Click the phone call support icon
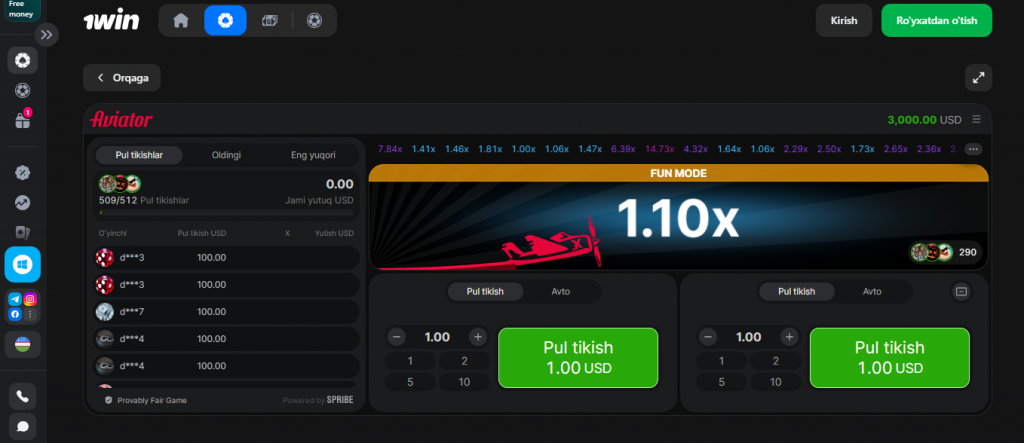Viewport: 1024px width, 443px height. (22, 396)
